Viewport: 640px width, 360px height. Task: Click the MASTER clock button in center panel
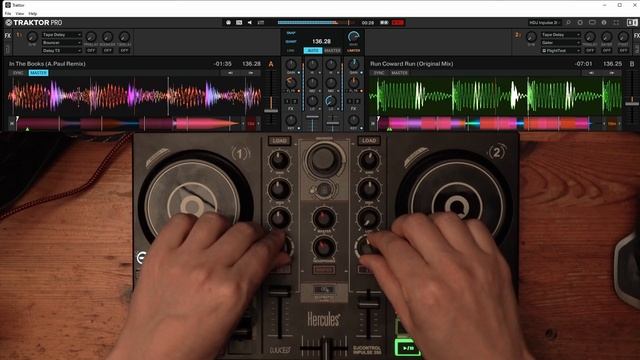(332, 50)
